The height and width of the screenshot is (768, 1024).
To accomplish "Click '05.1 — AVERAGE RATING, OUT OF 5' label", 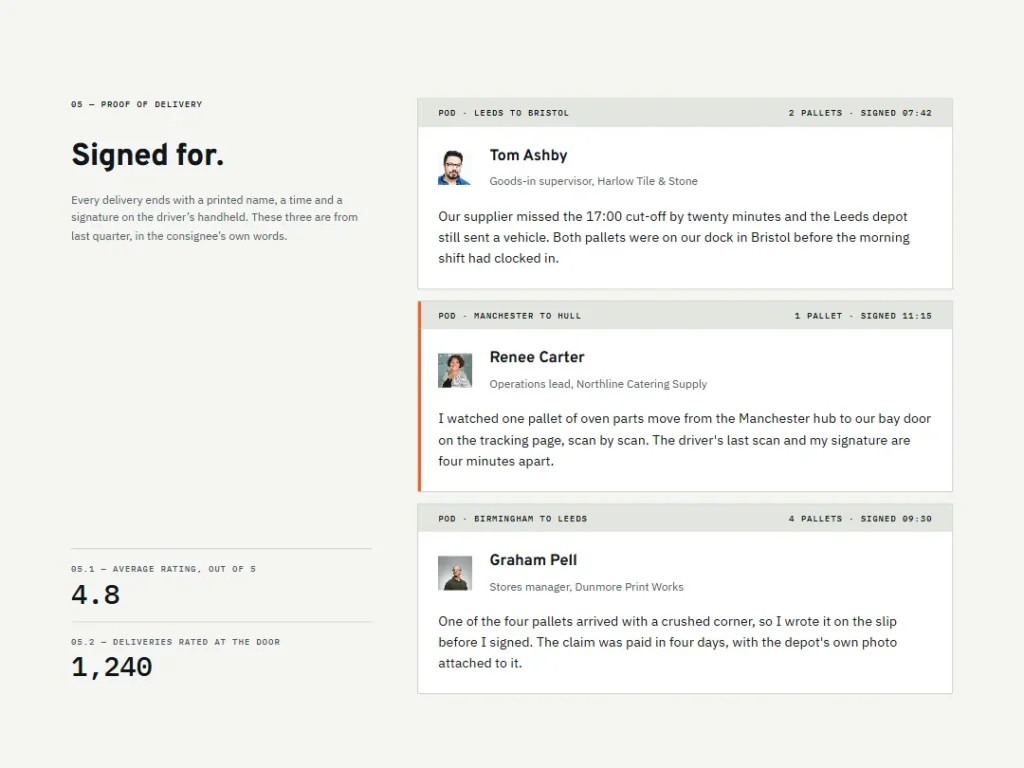I will tap(163, 569).
